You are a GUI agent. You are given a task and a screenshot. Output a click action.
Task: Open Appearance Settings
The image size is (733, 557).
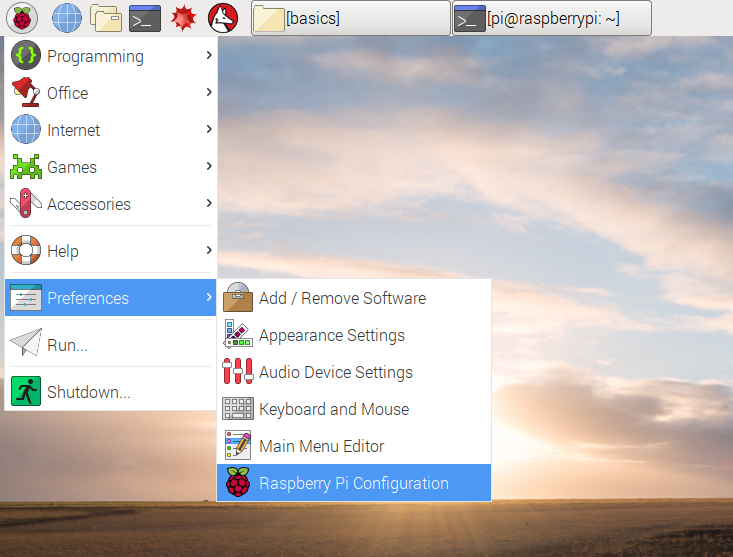click(x=354, y=335)
